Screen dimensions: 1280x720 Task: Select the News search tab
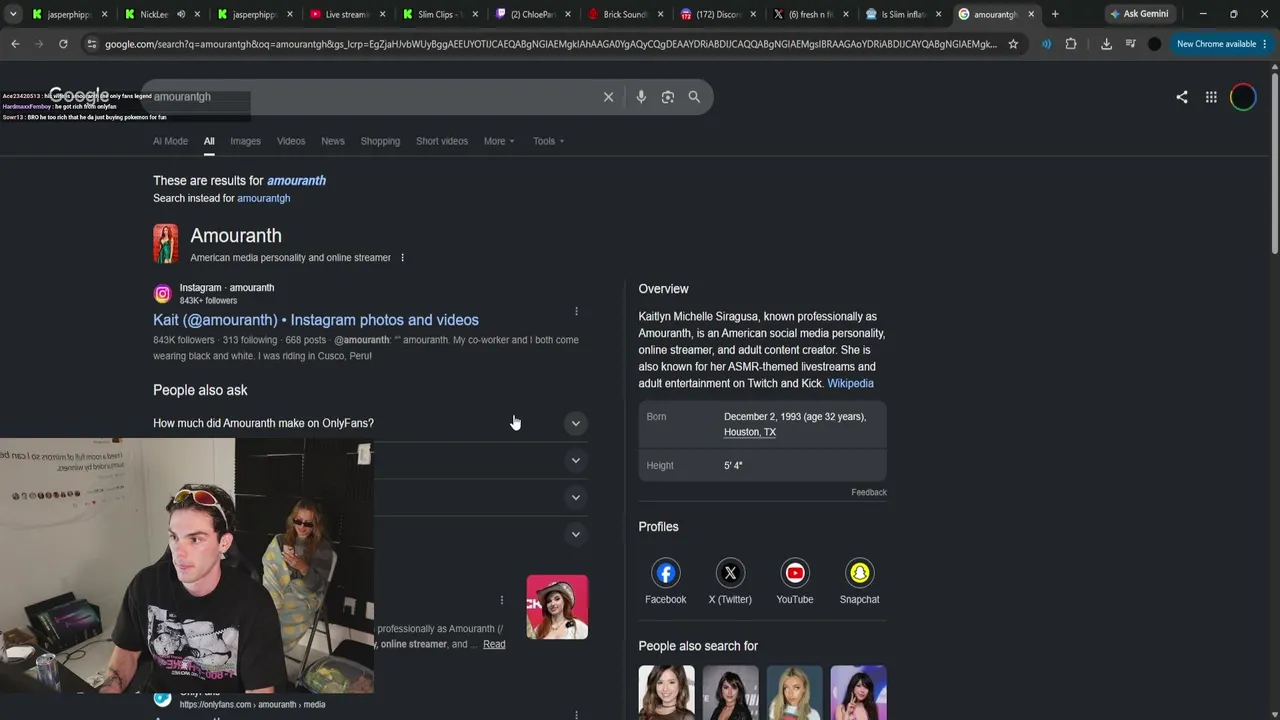333,141
